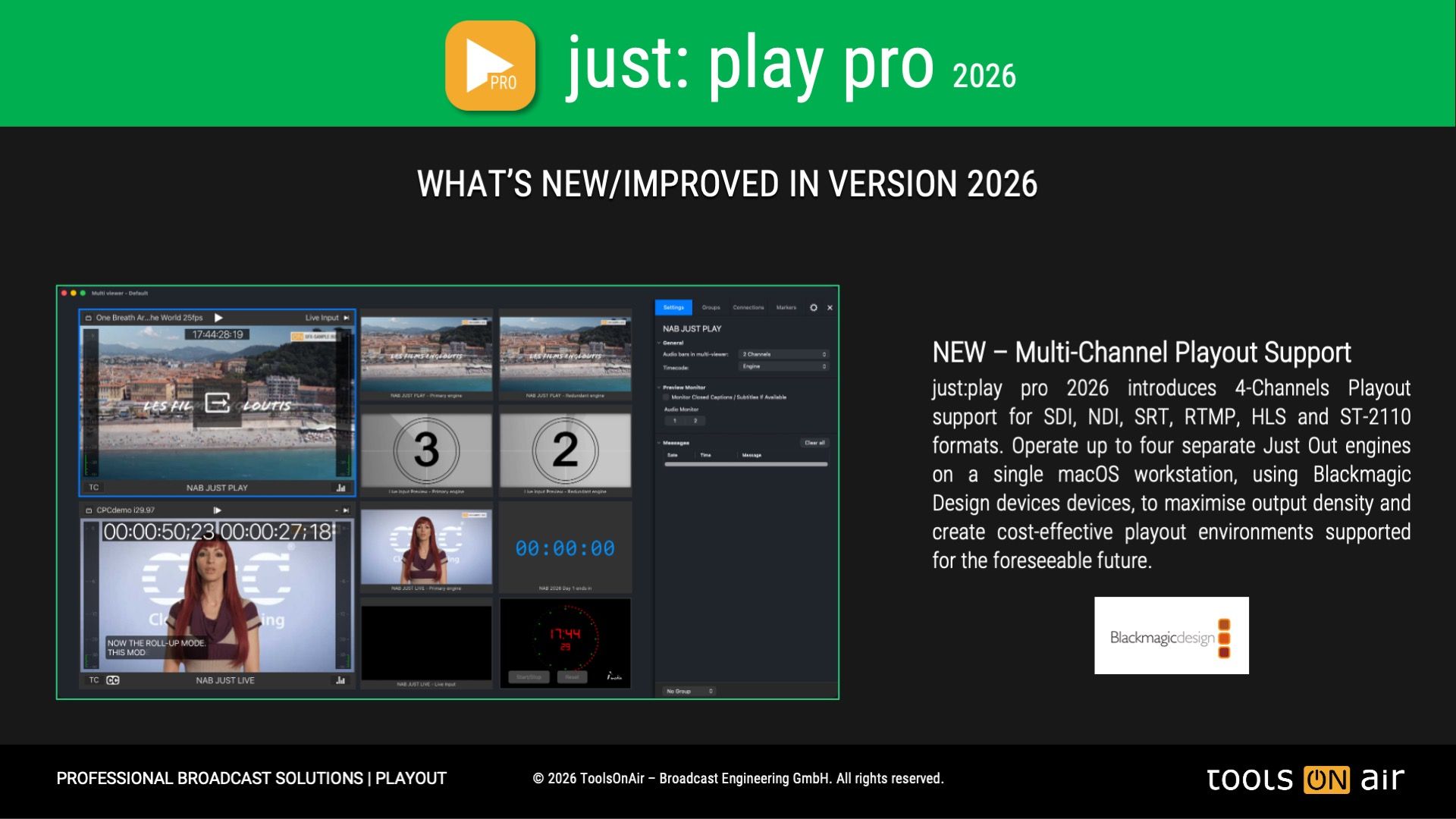Open the gear settings icon in side panel
Screen dimensions: 1456x819
[x=814, y=308]
